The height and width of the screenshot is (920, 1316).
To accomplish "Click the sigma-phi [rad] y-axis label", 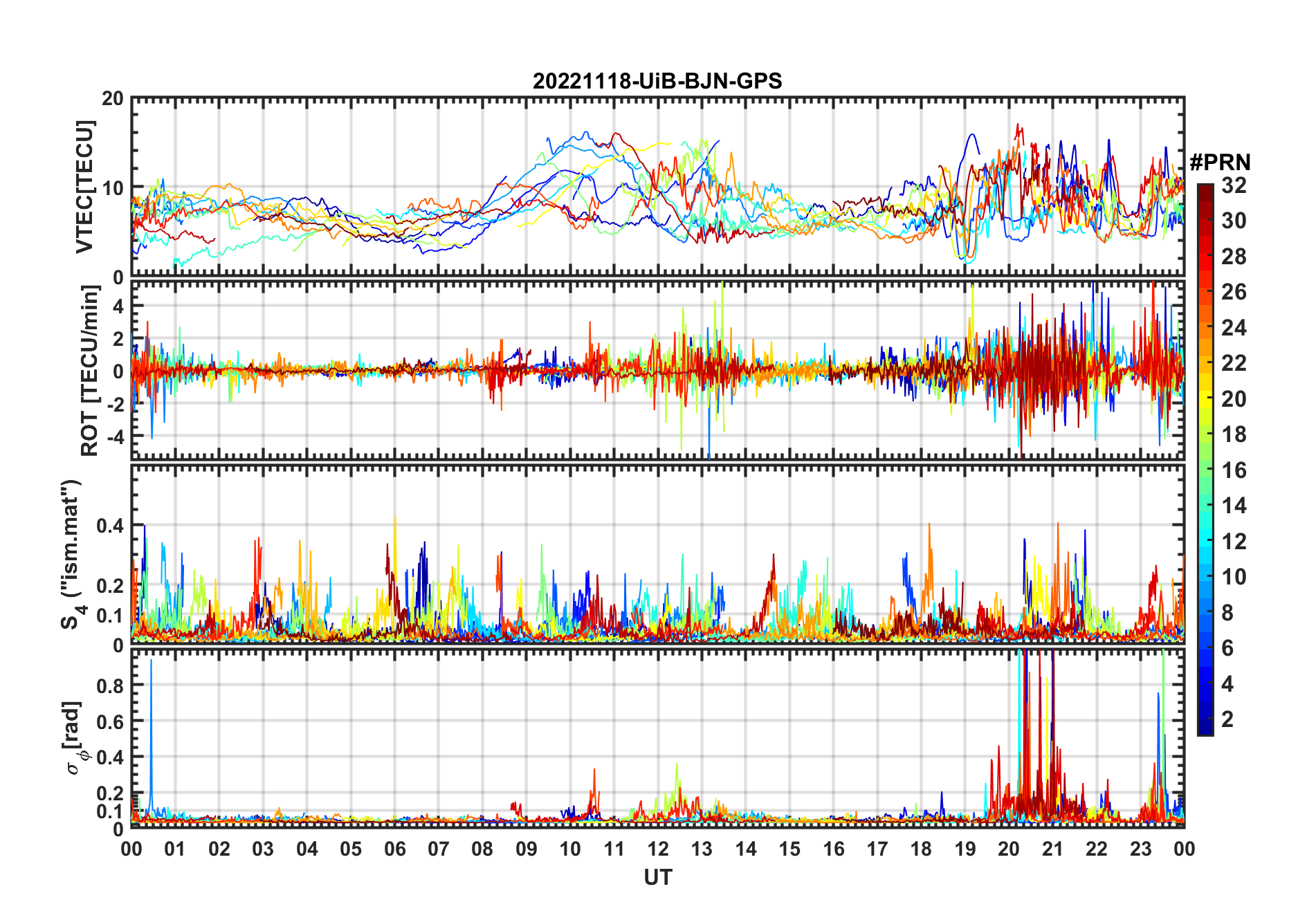I will (75, 737).
